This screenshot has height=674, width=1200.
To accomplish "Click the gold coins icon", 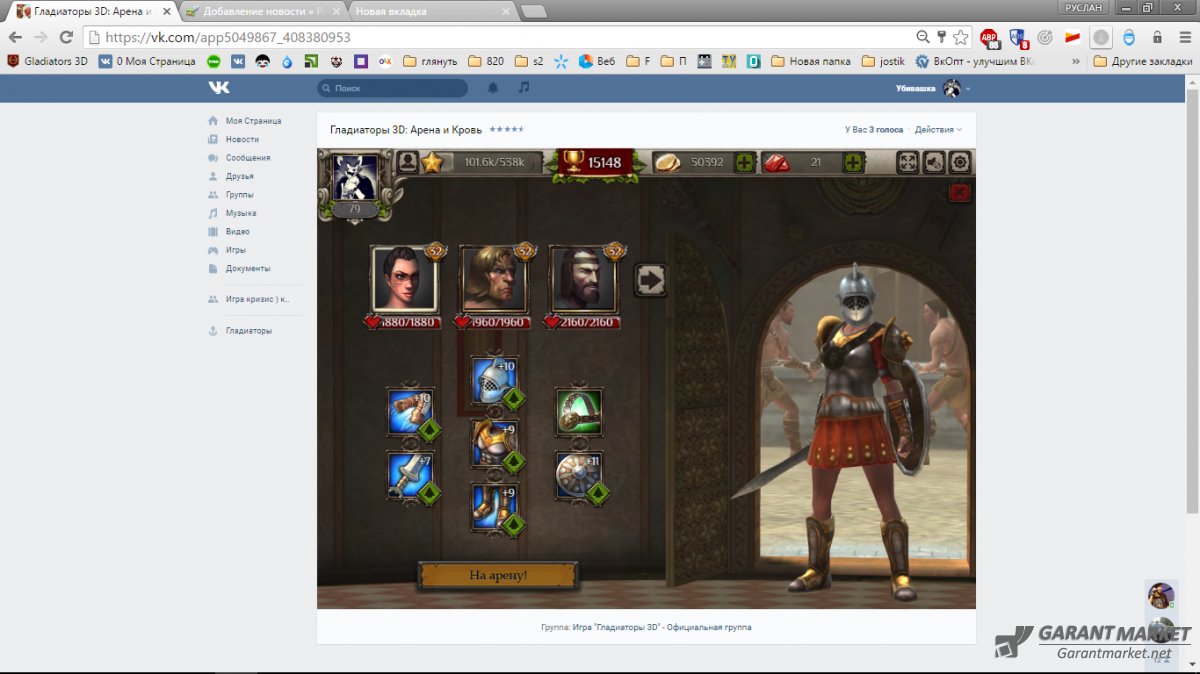I will [x=667, y=162].
